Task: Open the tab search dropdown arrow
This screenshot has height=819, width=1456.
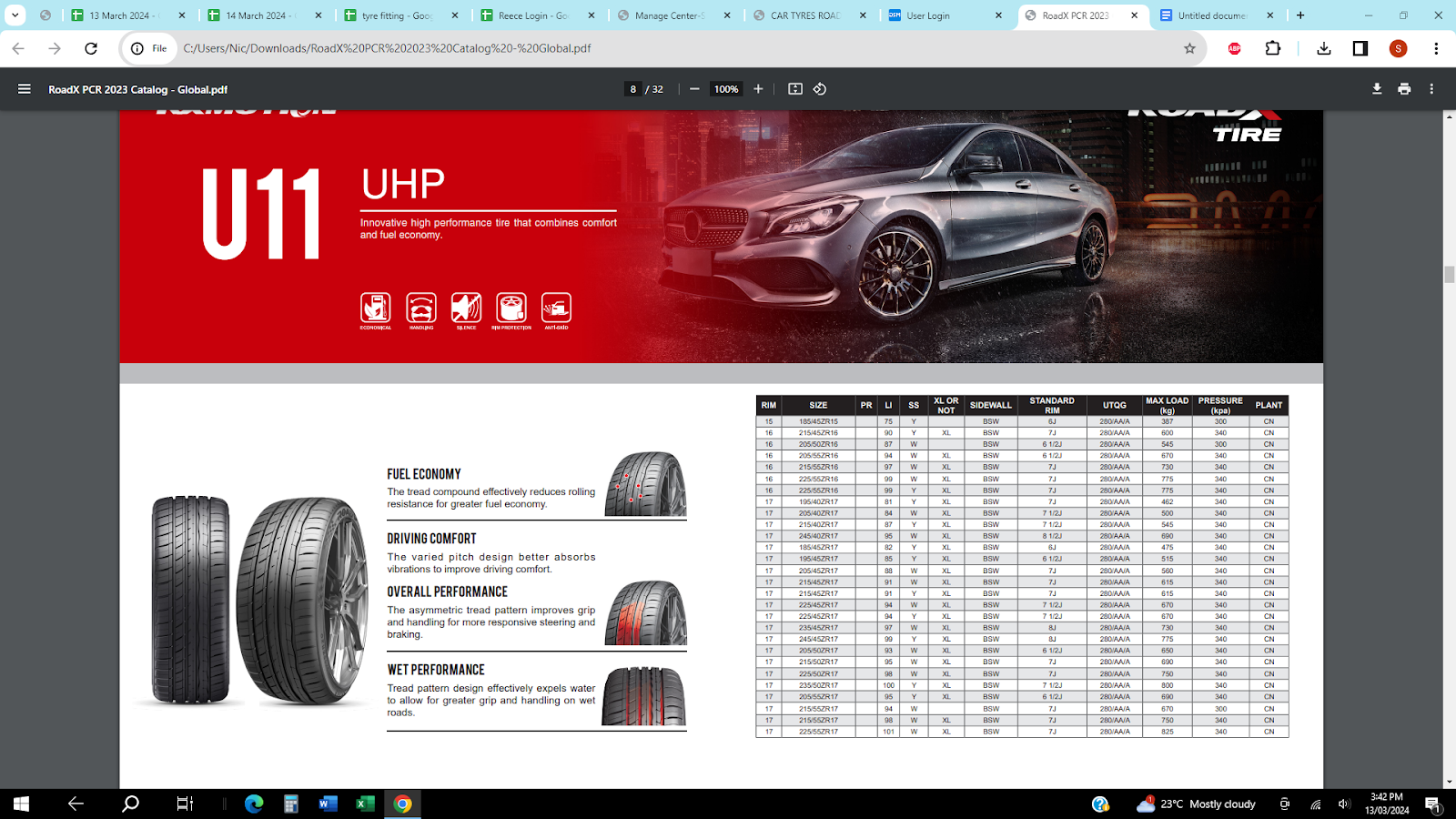Action: [x=15, y=15]
